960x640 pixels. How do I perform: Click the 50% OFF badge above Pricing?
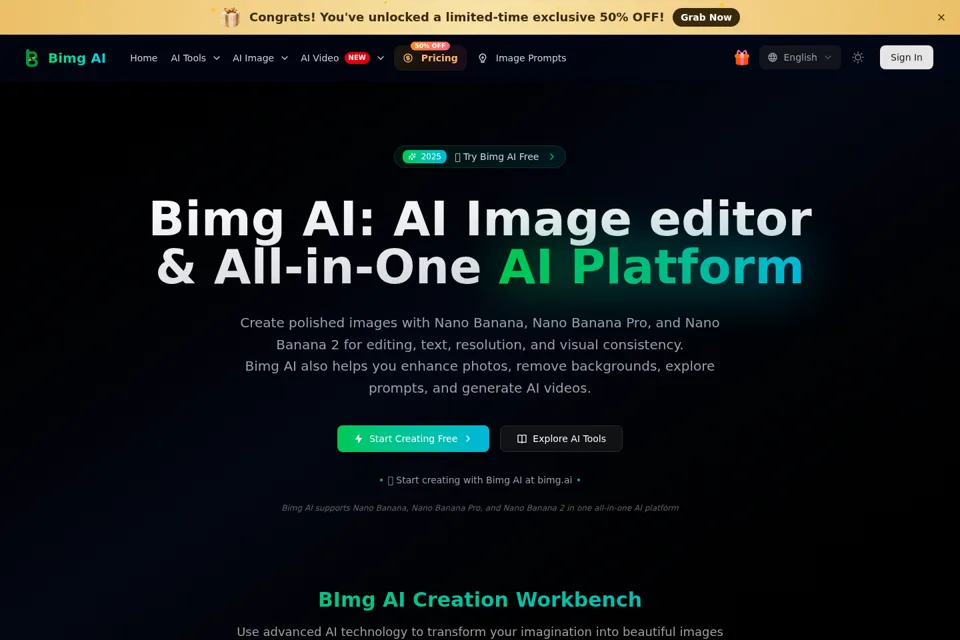[x=430, y=46]
